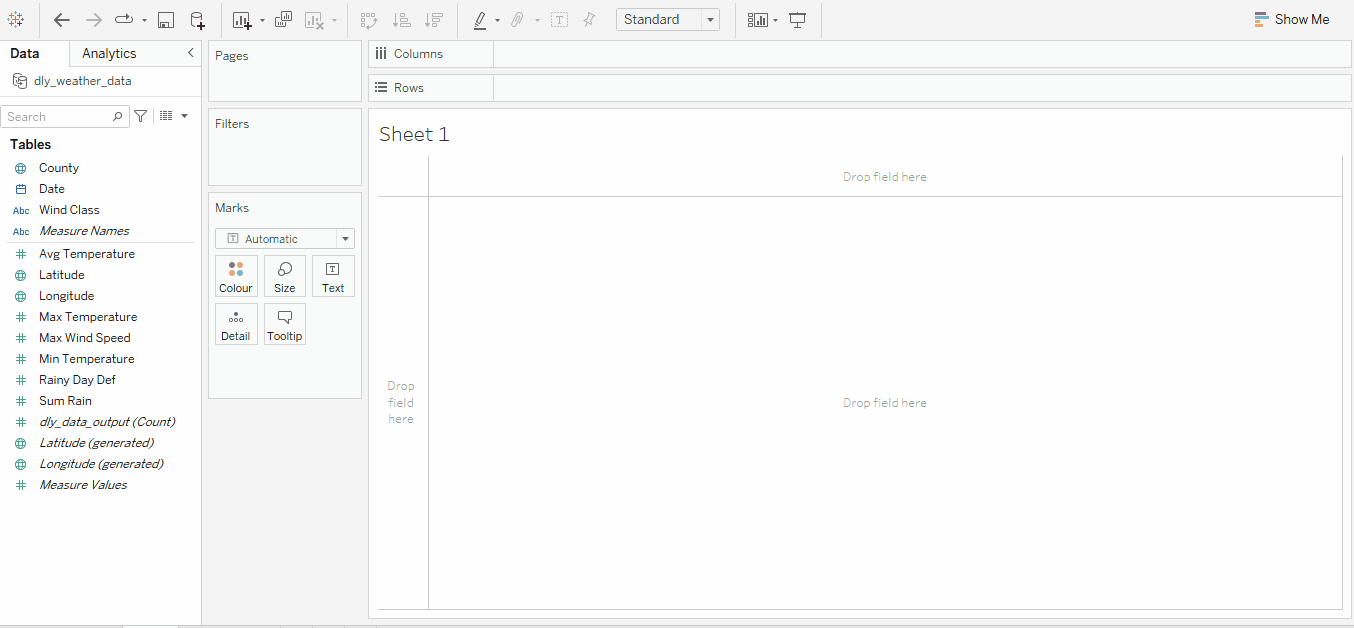Open the data pane sort options dropdown arrow

coord(183,116)
